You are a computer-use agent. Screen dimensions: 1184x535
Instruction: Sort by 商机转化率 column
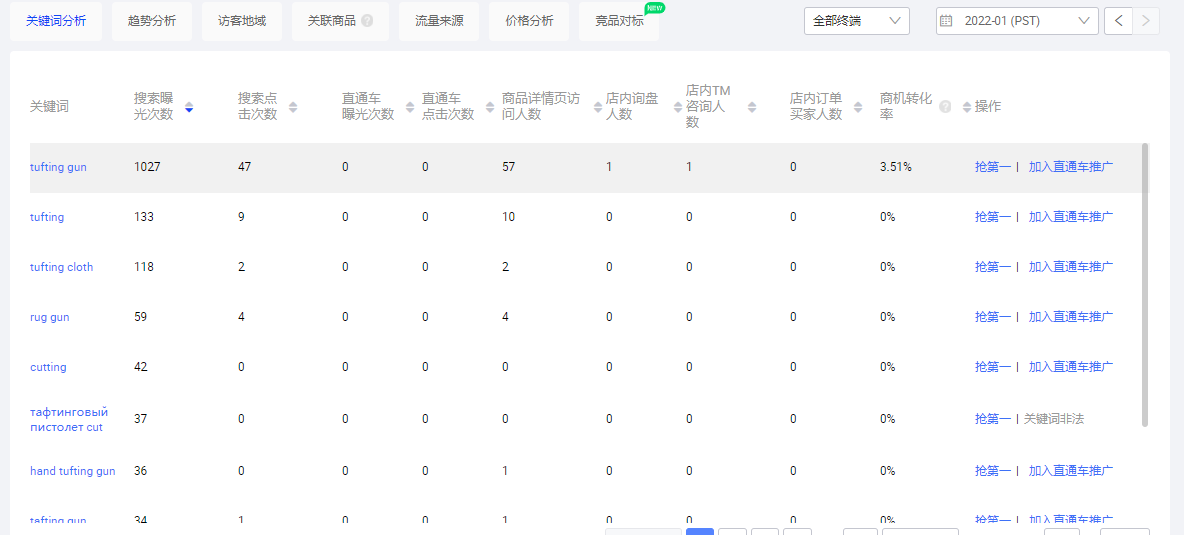tap(967, 107)
